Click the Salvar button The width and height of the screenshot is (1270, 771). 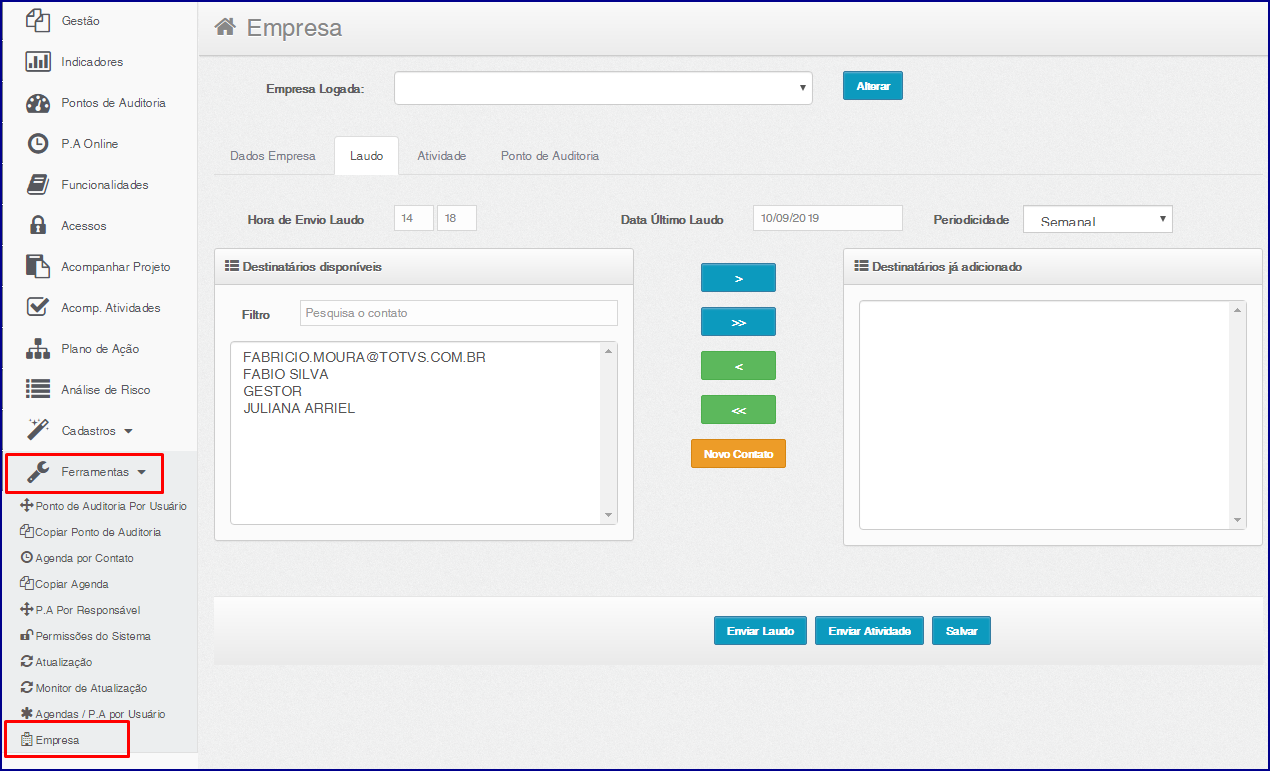tap(961, 631)
